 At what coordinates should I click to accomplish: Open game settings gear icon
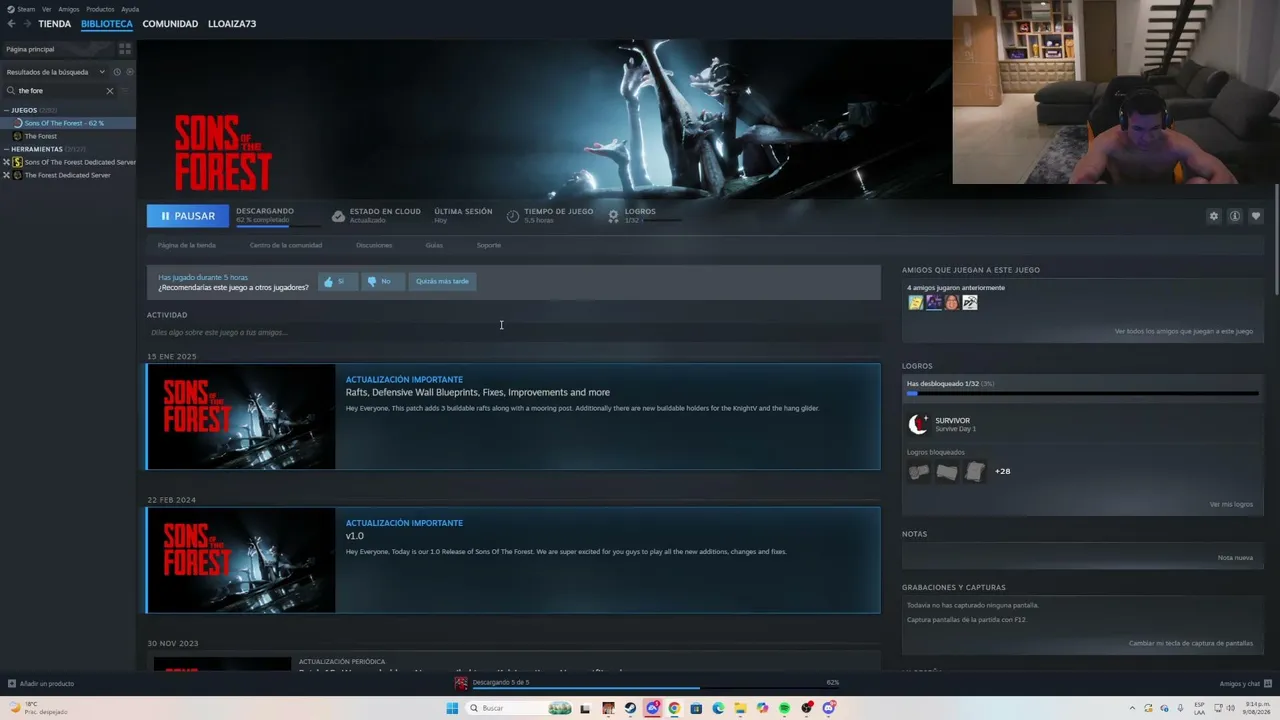click(x=1214, y=216)
